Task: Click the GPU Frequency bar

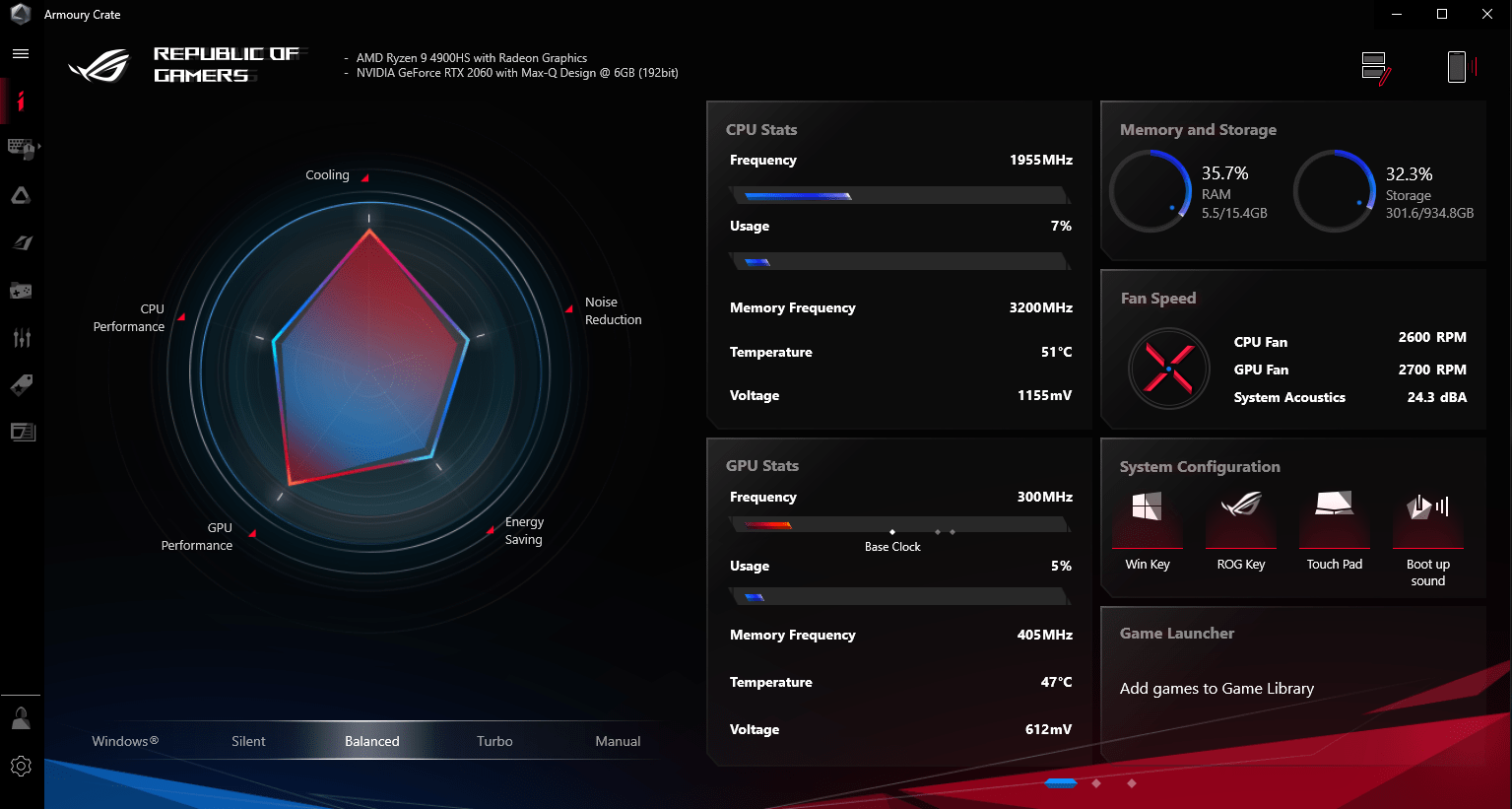Action: 899,524
